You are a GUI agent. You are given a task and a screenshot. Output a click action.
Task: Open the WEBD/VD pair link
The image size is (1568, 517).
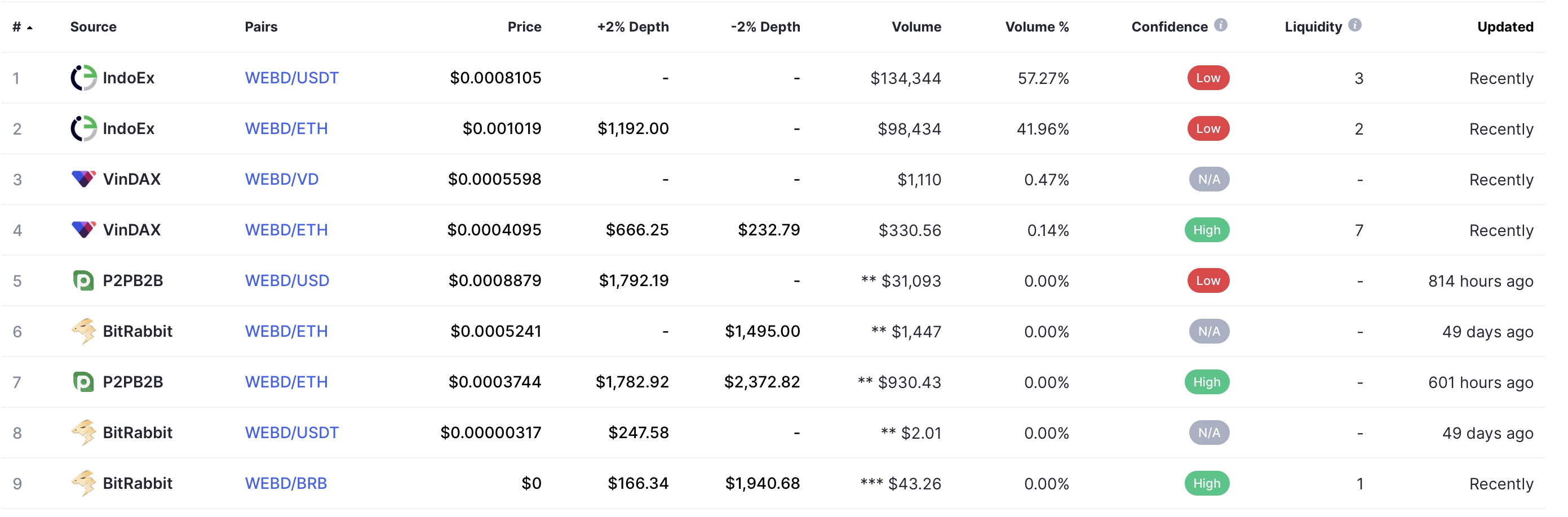pyautogui.click(x=281, y=179)
